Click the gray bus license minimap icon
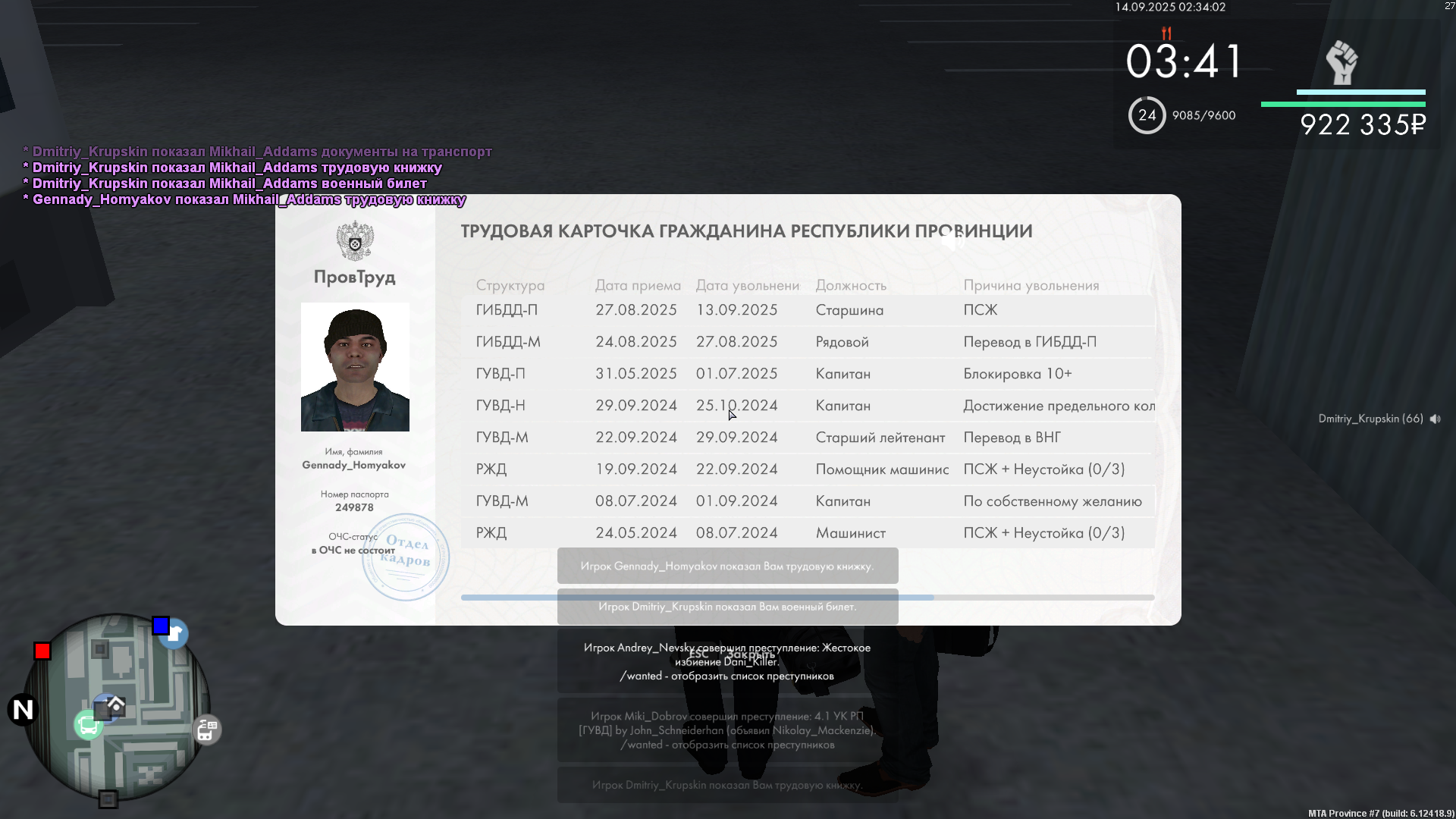Screen dimensions: 1456x819 tap(206, 730)
